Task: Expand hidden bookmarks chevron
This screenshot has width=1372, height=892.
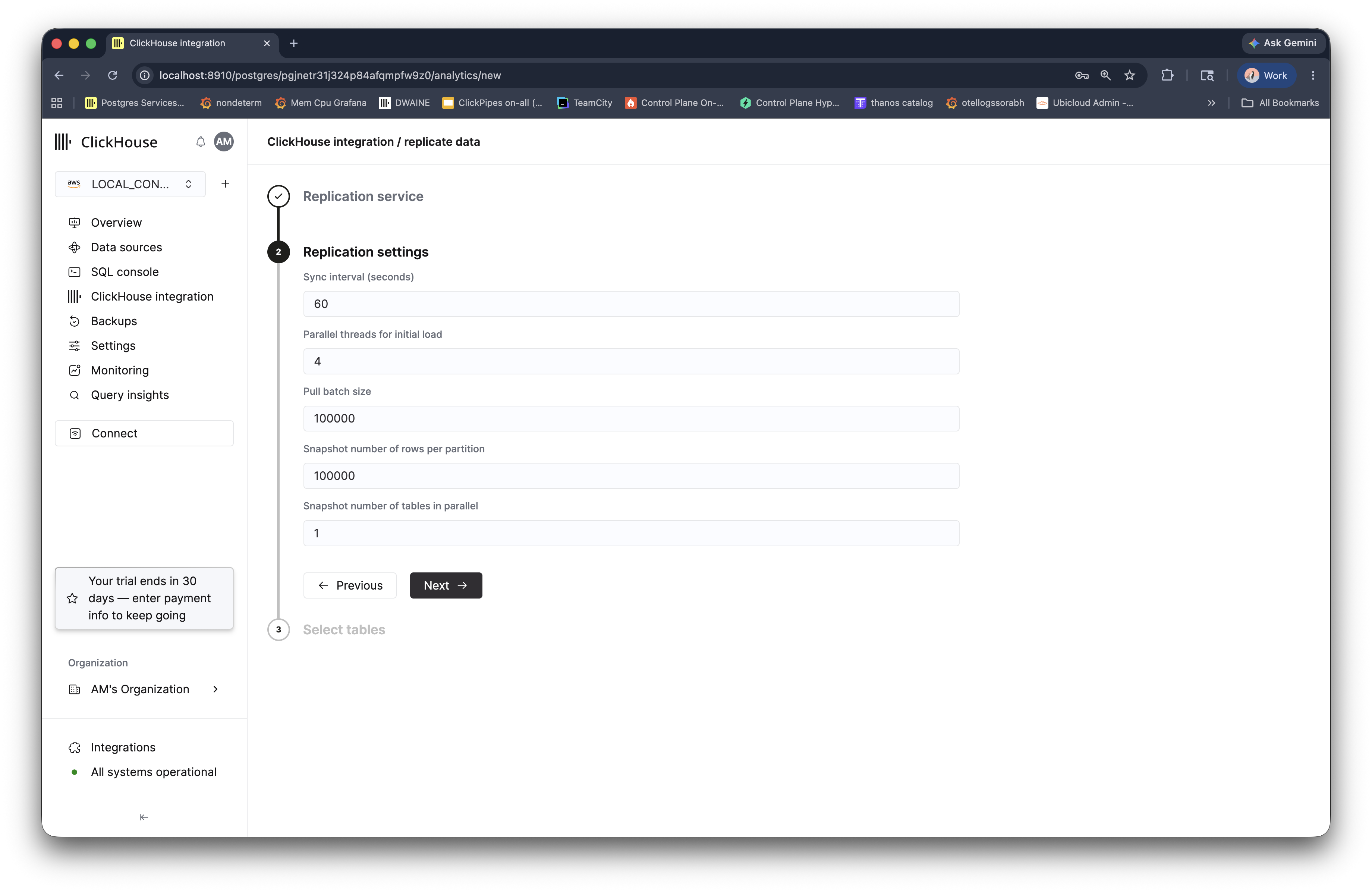Action: (x=1212, y=103)
